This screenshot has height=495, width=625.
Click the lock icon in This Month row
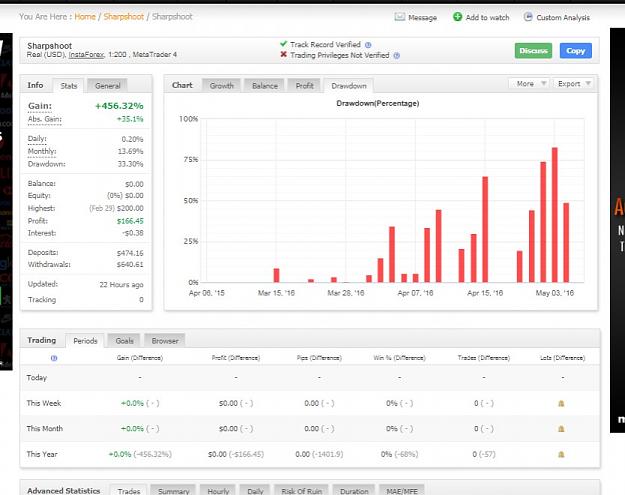pyautogui.click(x=561, y=429)
